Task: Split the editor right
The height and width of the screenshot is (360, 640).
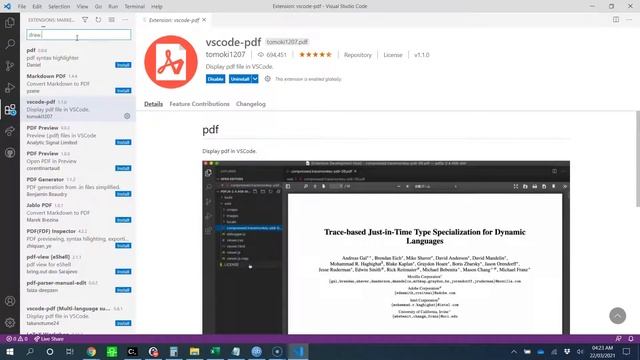Action: pos(616,20)
